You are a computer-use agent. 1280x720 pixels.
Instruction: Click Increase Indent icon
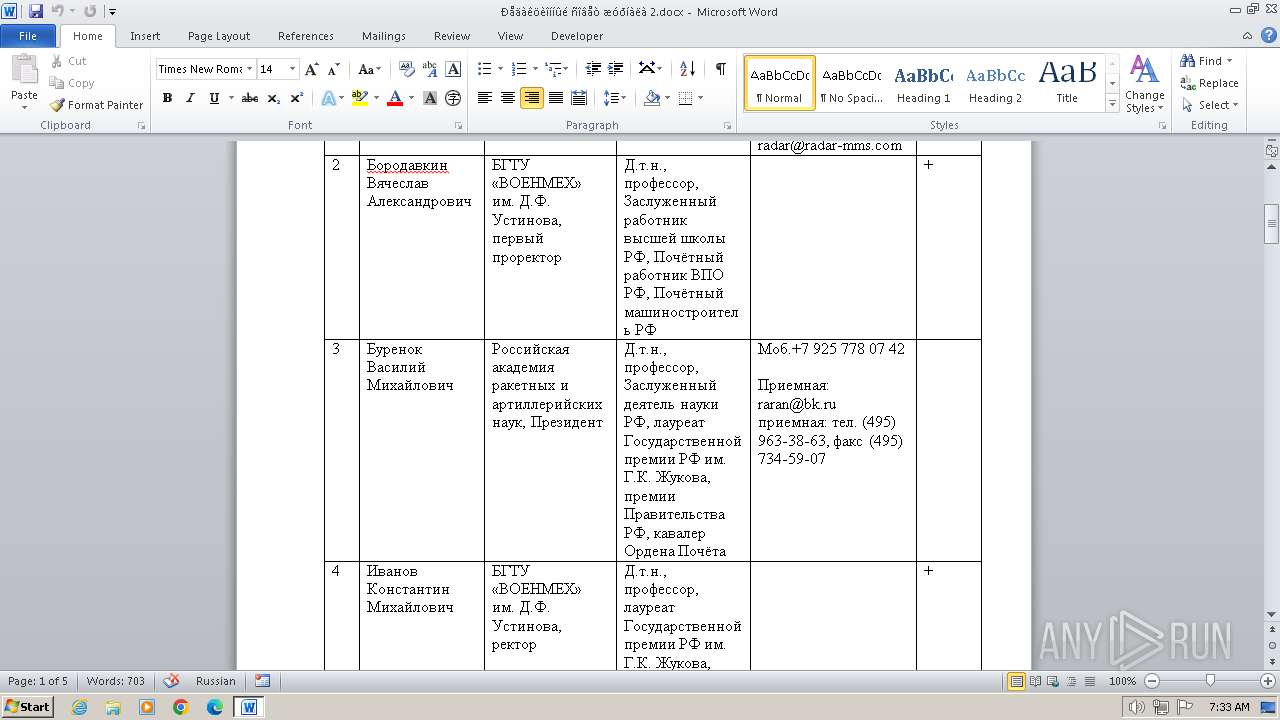(616, 69)
